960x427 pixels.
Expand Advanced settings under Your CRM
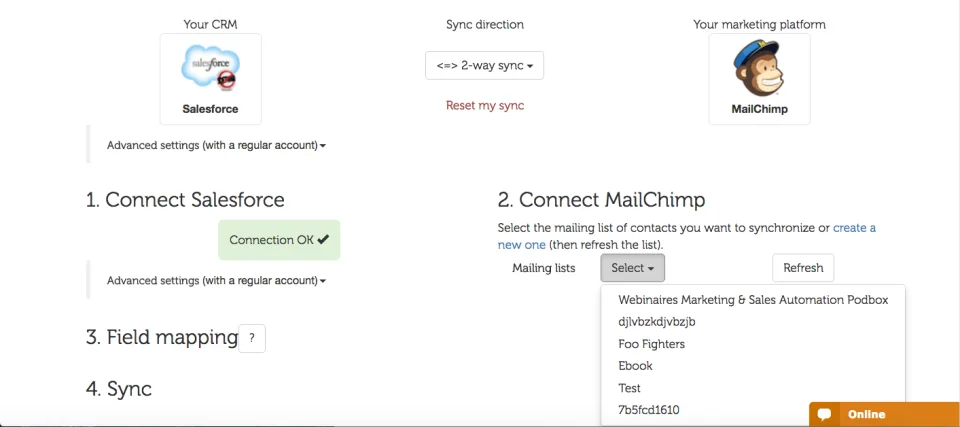point(216,146)
